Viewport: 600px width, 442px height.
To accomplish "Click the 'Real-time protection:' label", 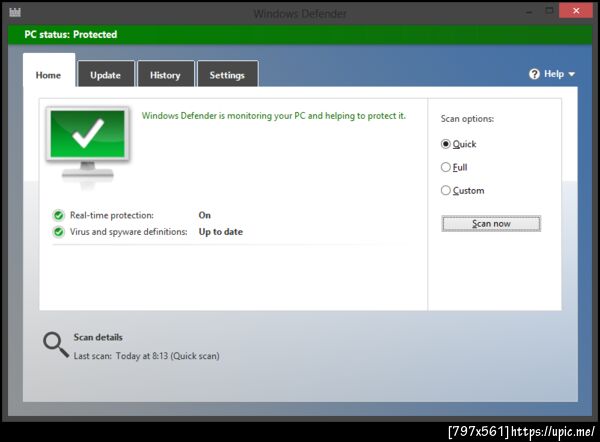I will (112, 215).
